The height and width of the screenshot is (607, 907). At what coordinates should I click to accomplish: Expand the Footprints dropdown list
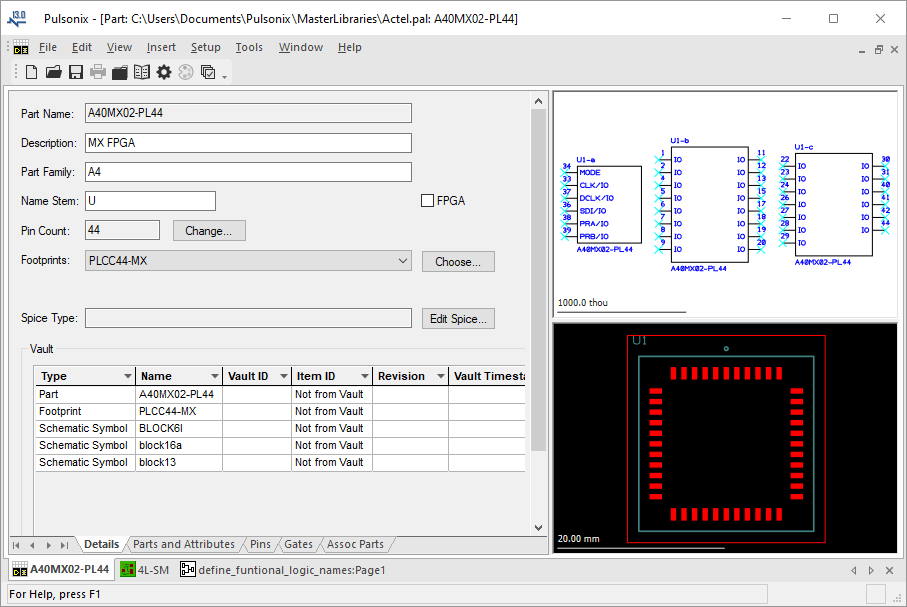coord(402,261)
